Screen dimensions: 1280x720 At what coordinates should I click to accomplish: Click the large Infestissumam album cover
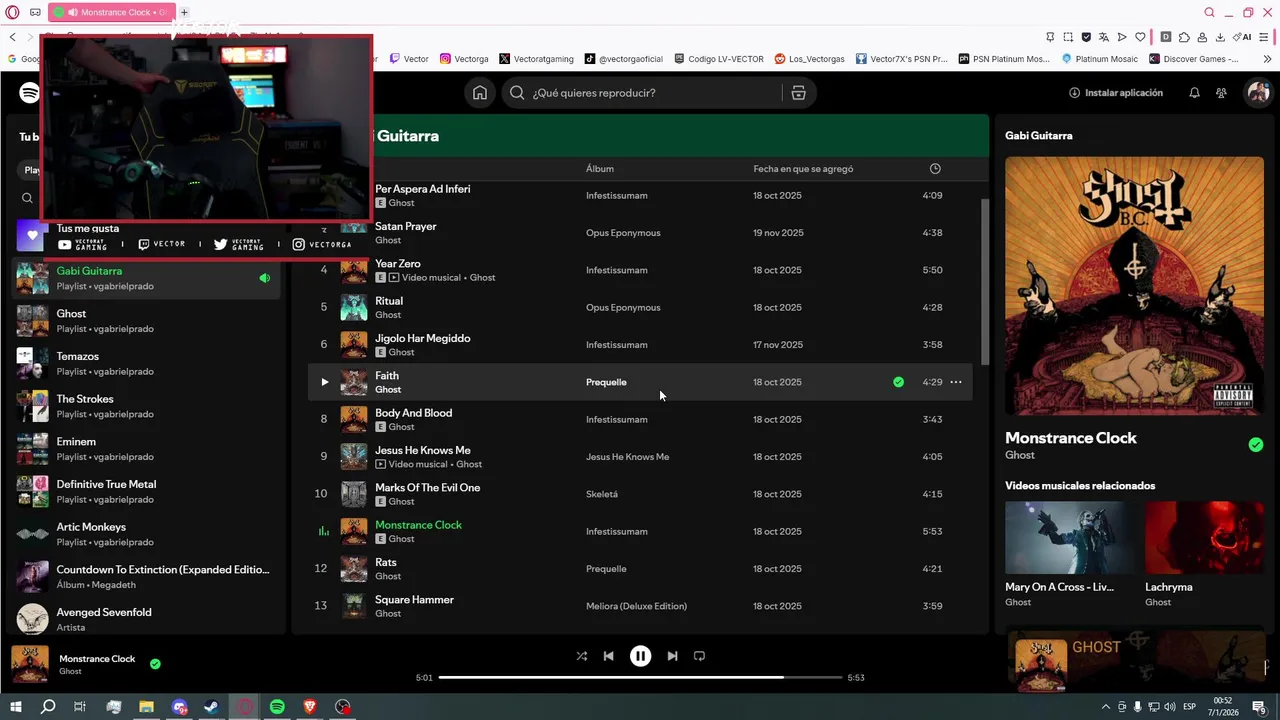click(1134, 286)
